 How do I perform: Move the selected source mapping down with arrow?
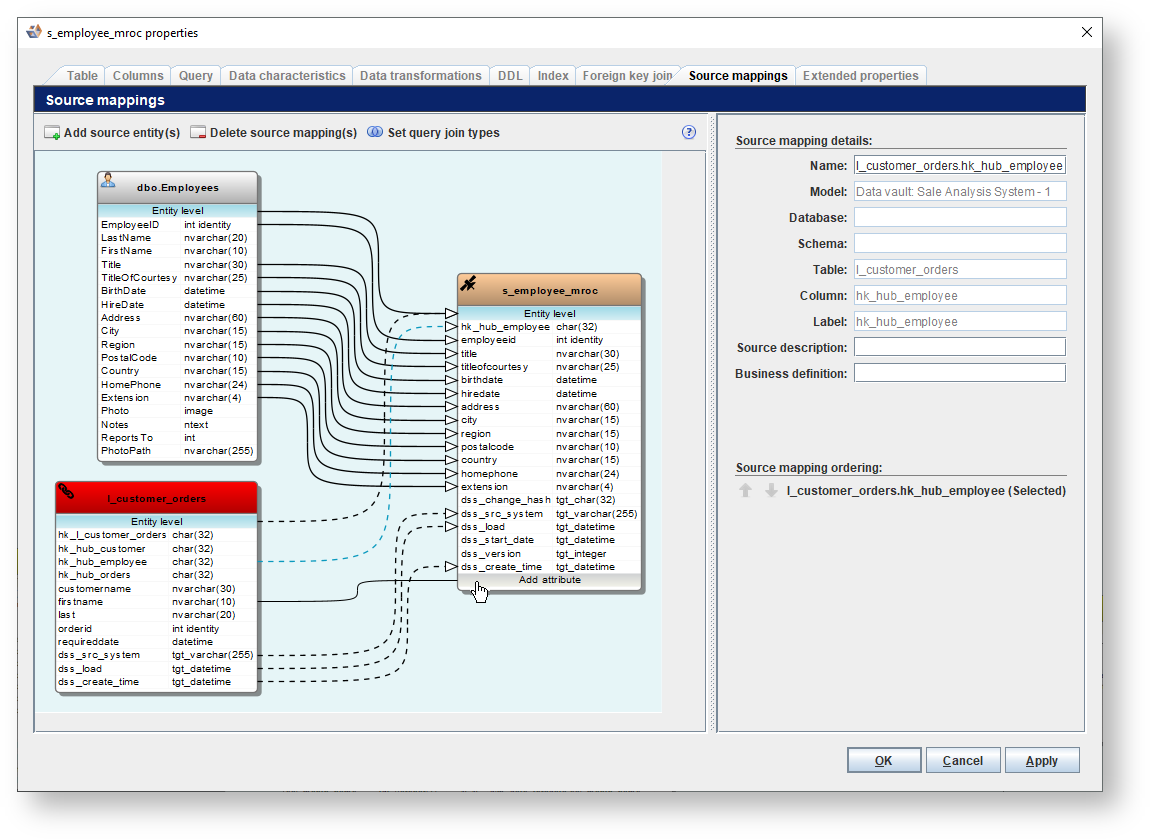[x=770, y=491]
